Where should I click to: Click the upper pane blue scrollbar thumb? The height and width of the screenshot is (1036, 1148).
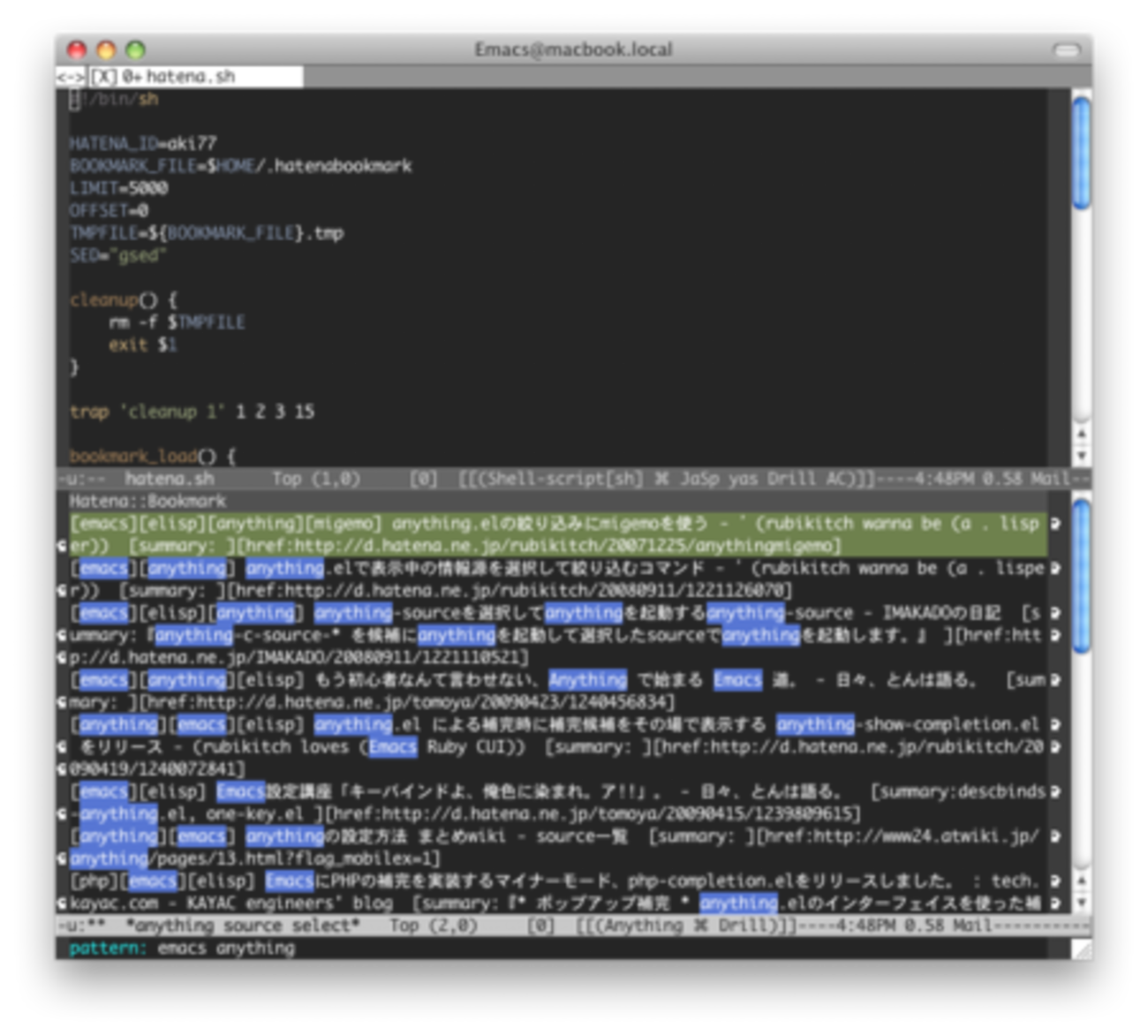1081,155
